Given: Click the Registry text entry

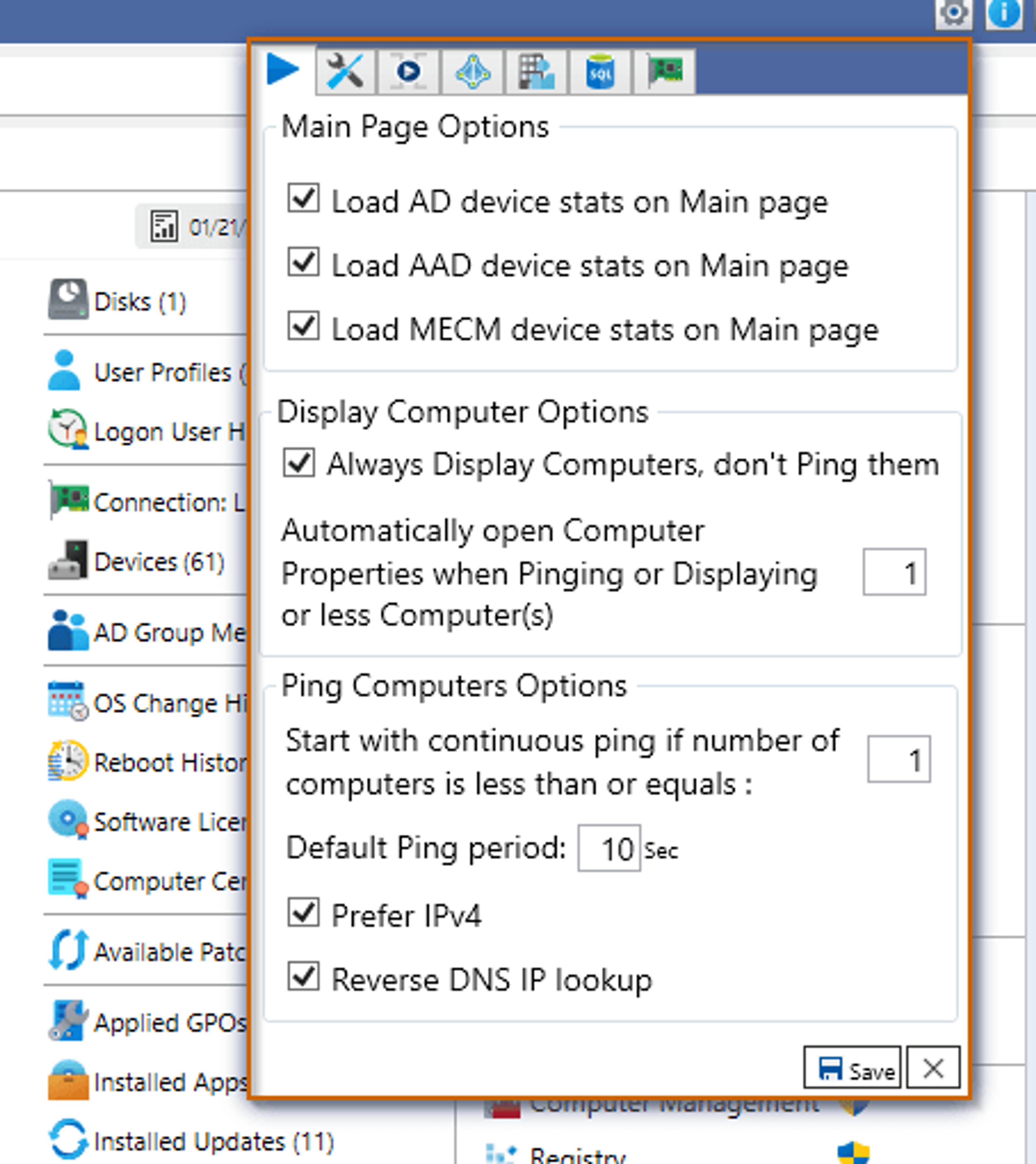Looking at the screenshot, I should coord(578,1155).
